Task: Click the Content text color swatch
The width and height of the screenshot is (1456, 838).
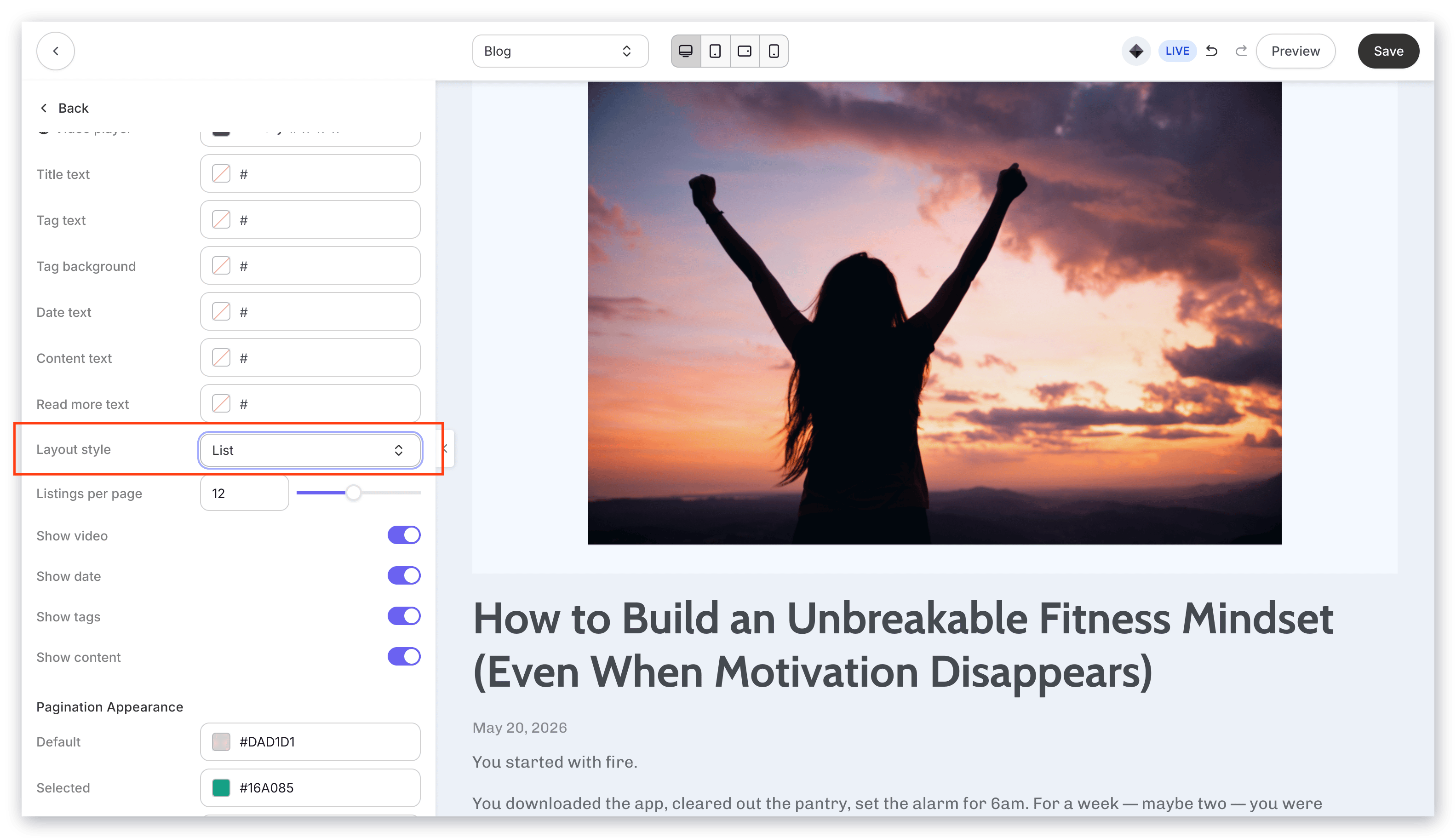Action: [x=221, y=358]
